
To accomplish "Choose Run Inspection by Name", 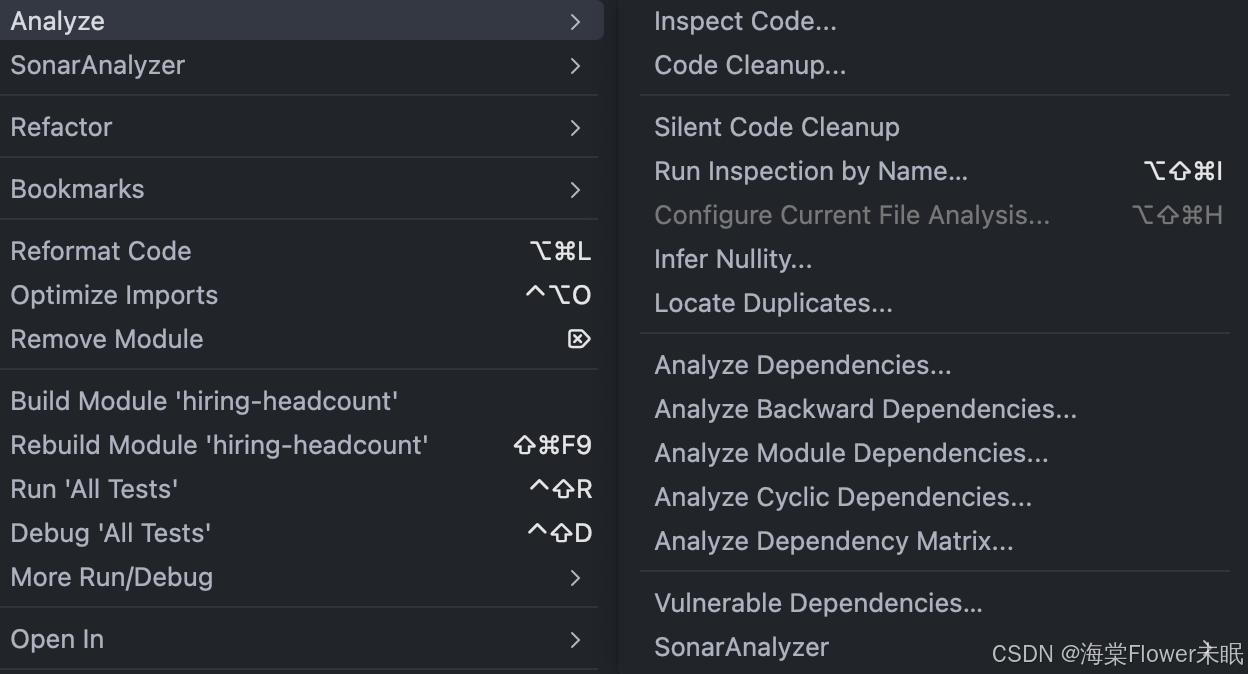I will (x=811, y=172).
